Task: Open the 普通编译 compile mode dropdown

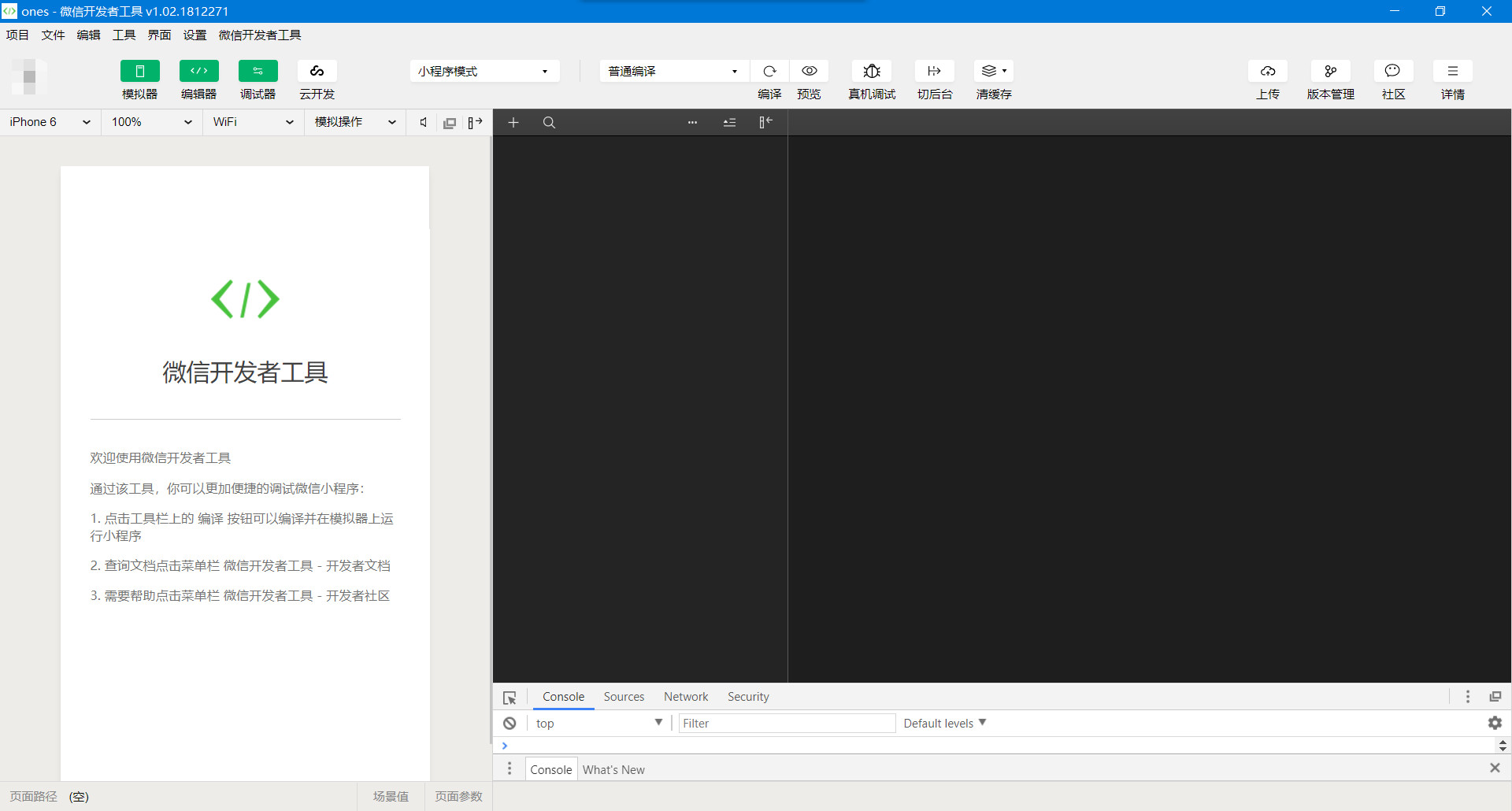Action: click(x=674, y=71)
